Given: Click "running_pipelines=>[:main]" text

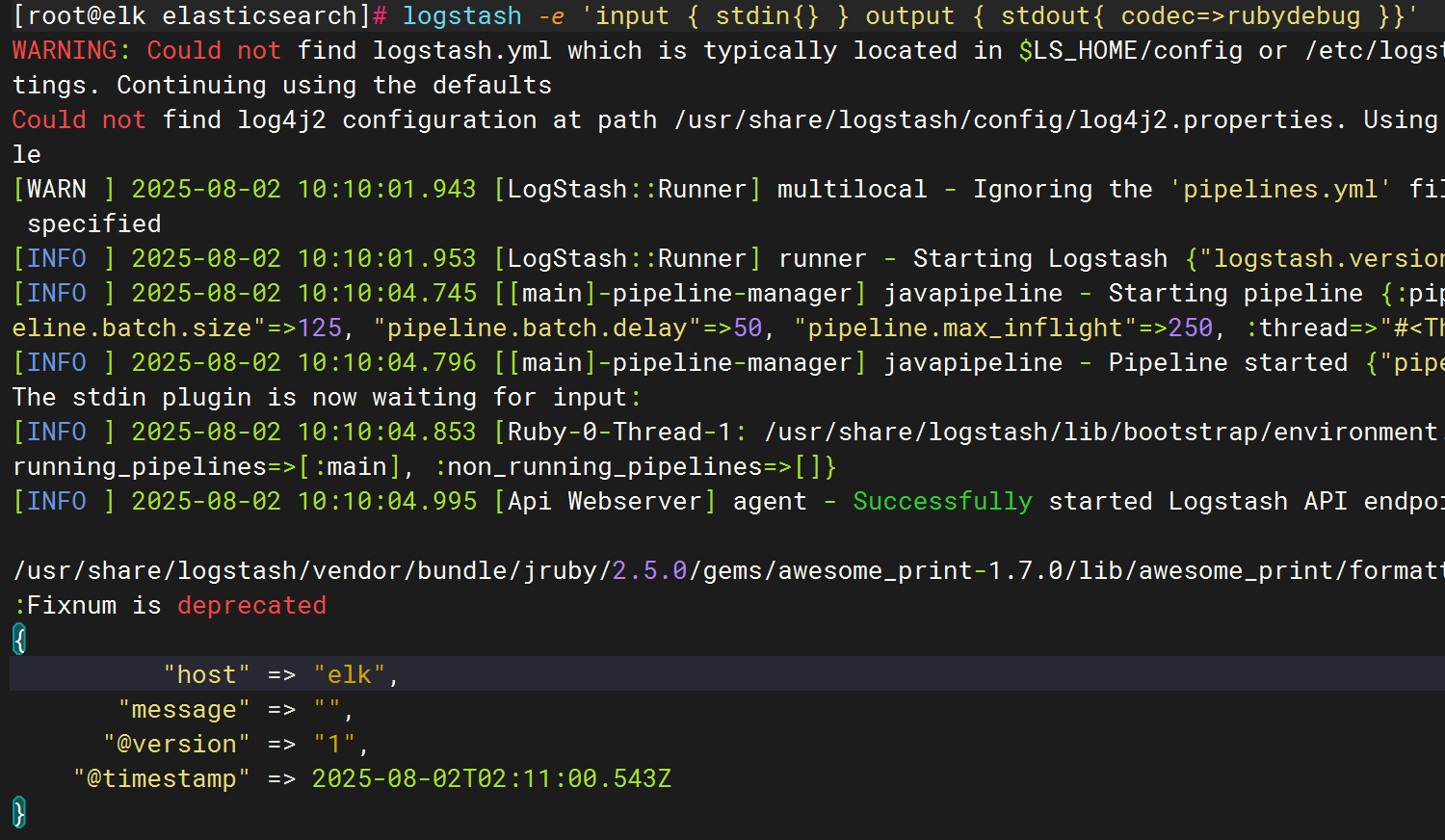Looking at the screenshot, I should click(x=207, y=467).
